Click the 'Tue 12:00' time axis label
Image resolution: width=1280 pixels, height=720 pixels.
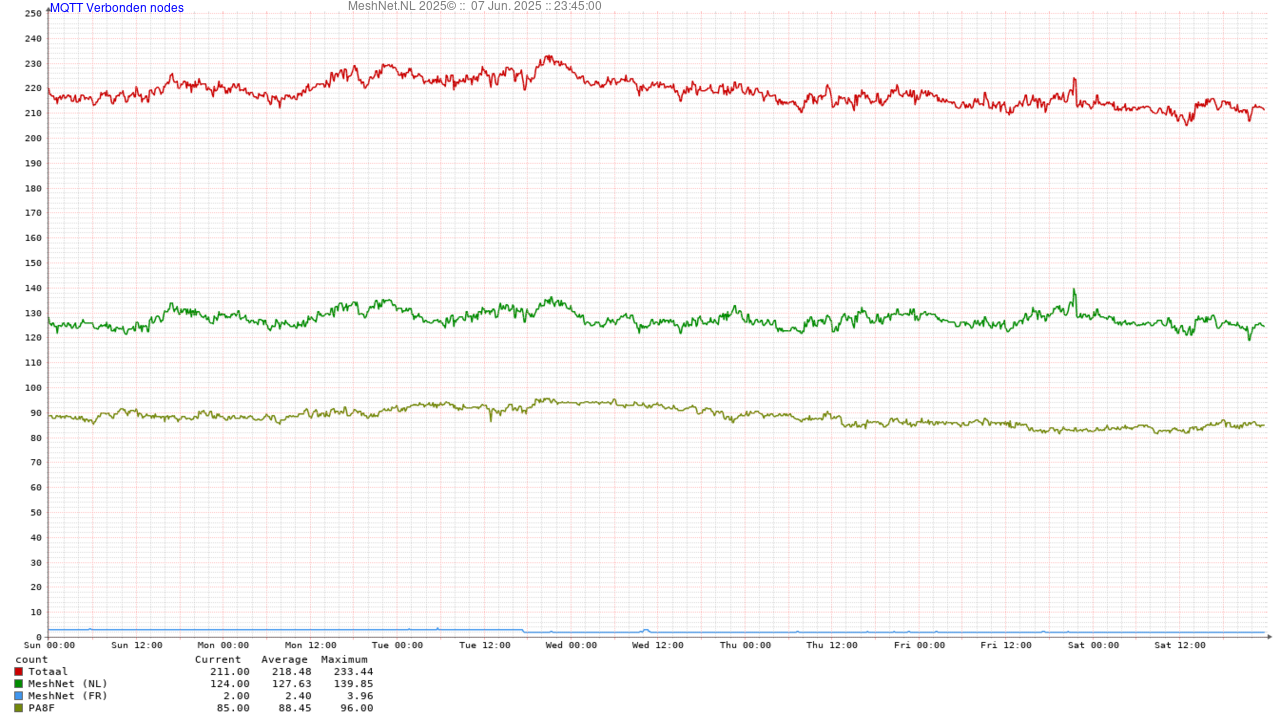point(484,646)
